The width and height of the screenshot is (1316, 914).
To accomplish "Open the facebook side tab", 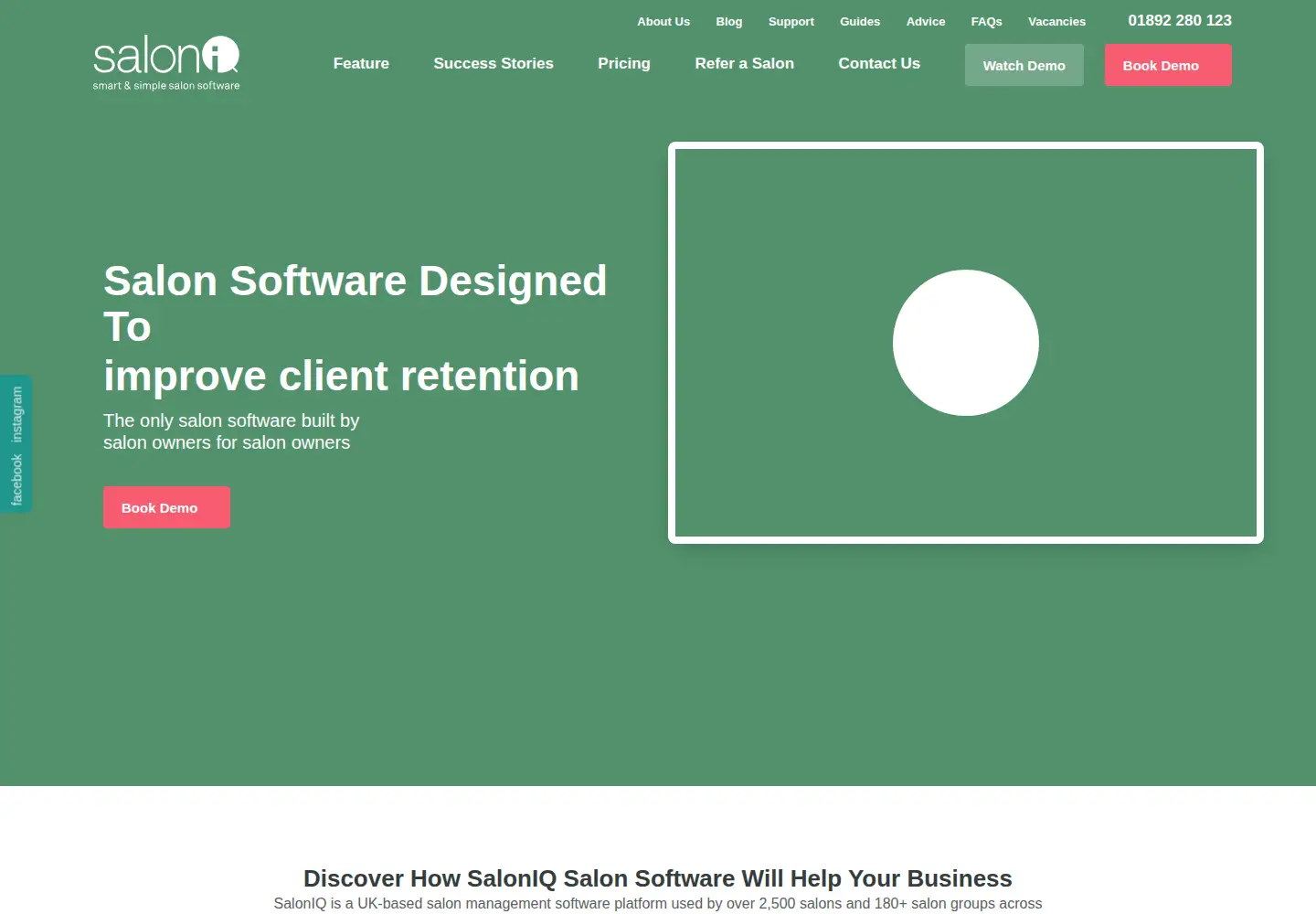I will [x=16, y=480].
